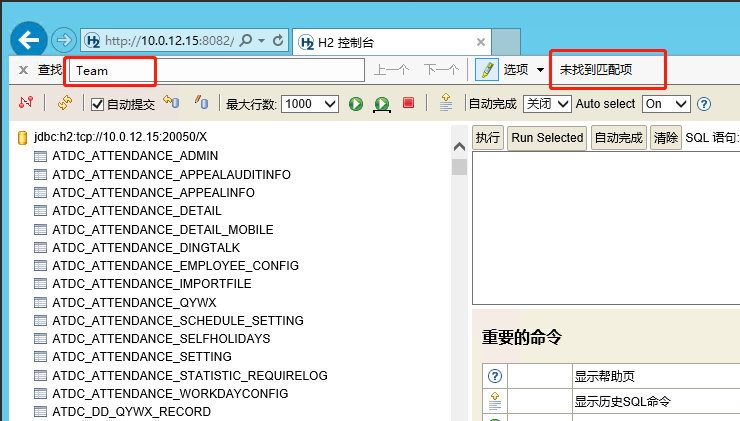The image size is (740, 421).
Task: Open the 最大行数 1000 dropdown
Action: point(310,104)
